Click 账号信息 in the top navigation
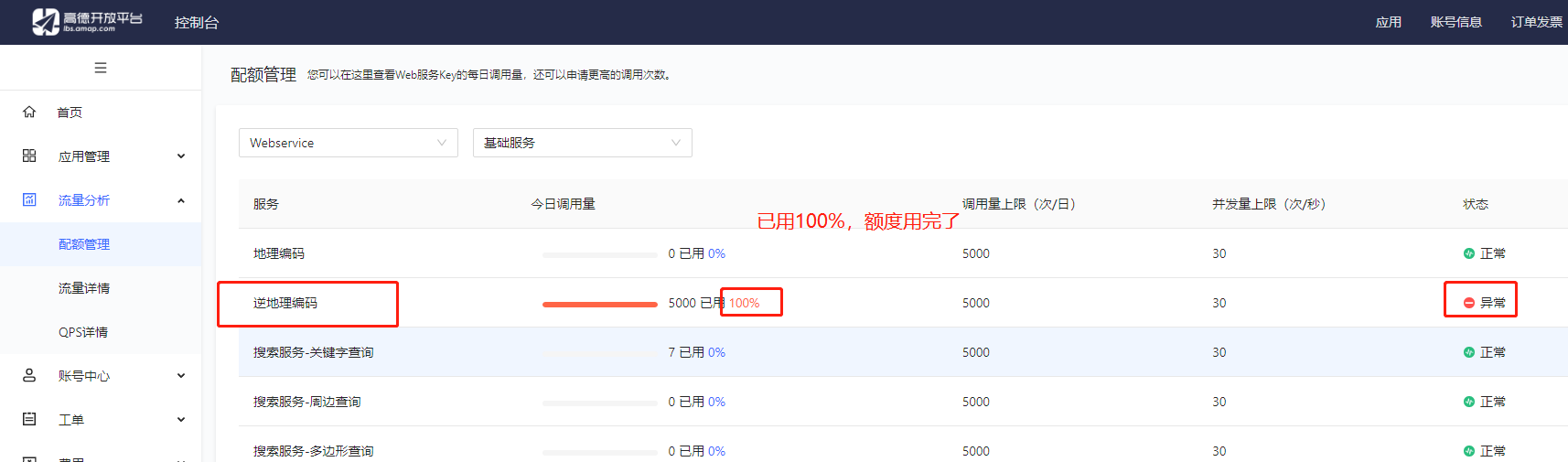The image size is (1568, 462). 1456,22
